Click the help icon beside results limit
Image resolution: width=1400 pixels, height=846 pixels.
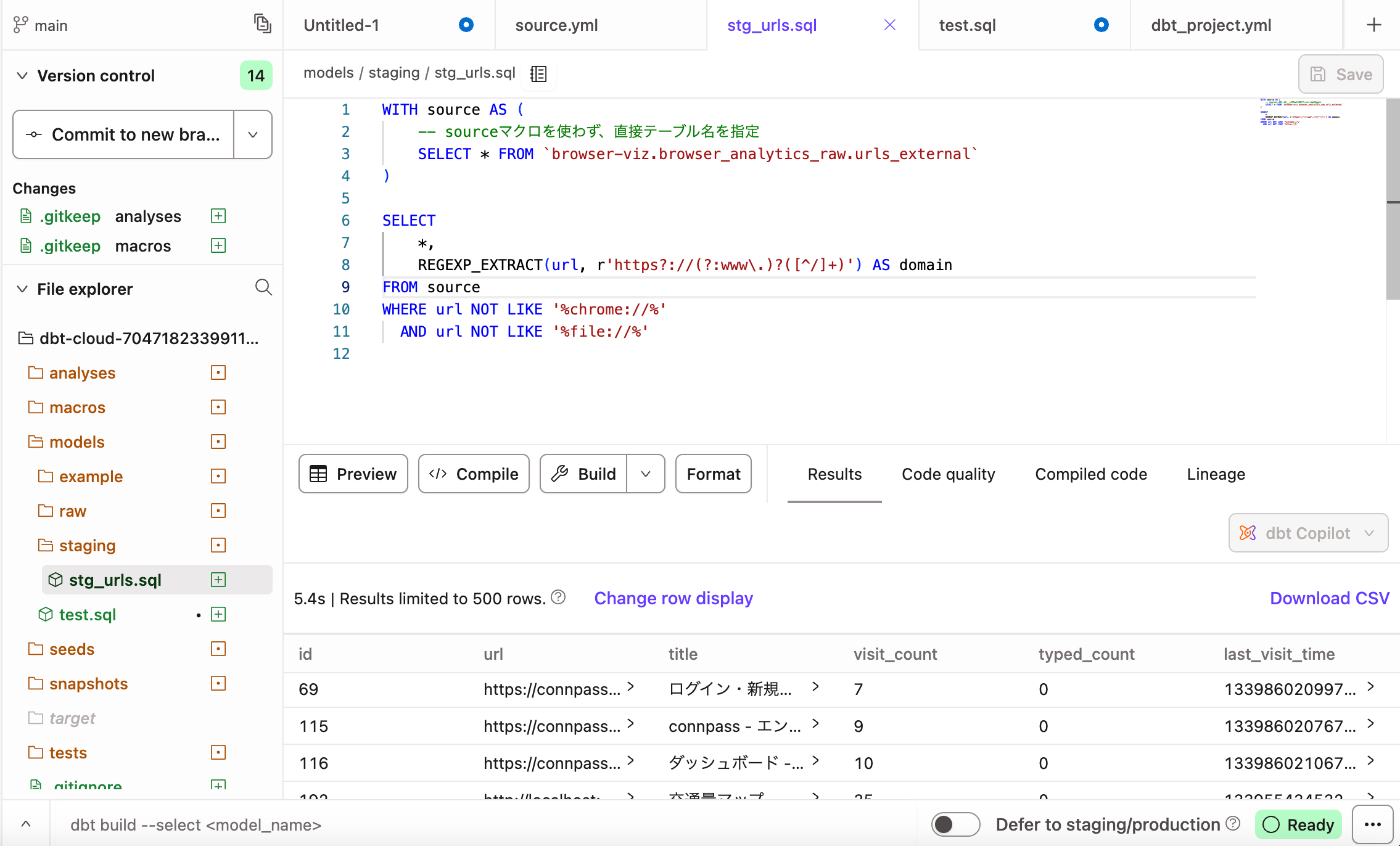point(559,598)
